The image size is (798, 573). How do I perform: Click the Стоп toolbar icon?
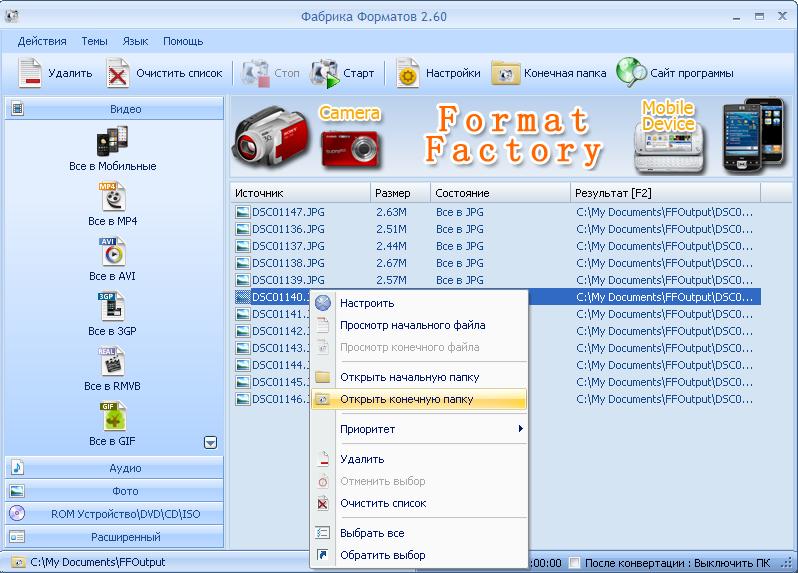[x=255, y=73]
